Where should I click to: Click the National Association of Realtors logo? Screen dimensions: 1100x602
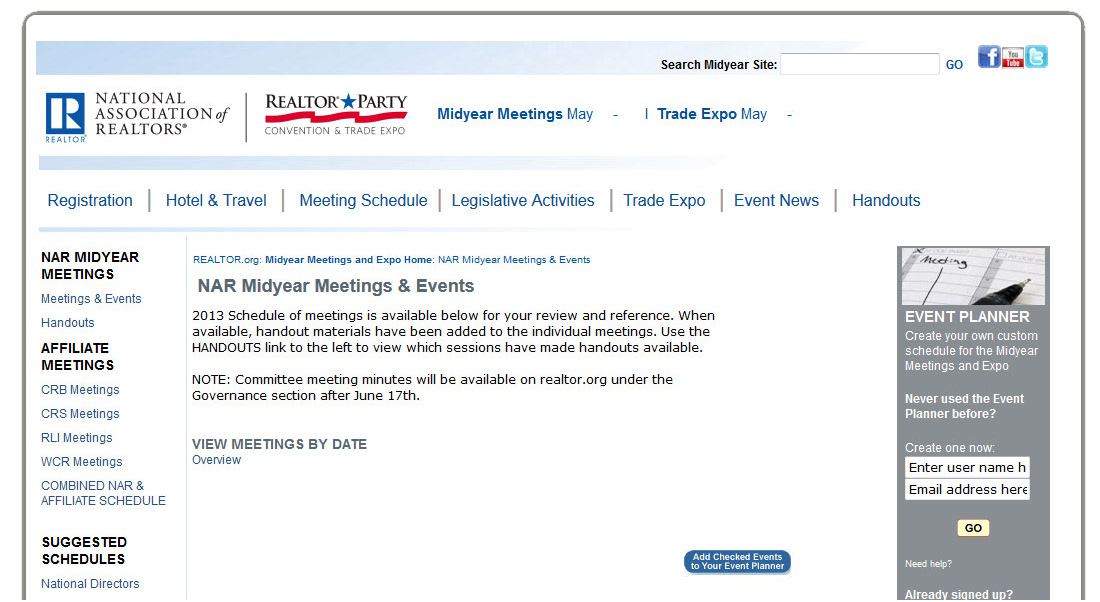point(138,116)
